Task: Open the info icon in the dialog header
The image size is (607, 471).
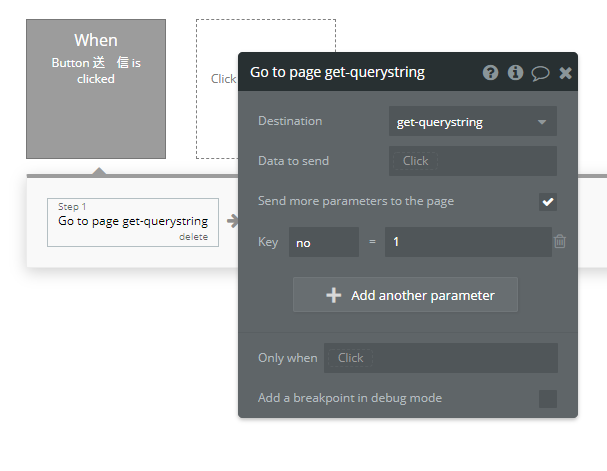Action: [515, 72]
